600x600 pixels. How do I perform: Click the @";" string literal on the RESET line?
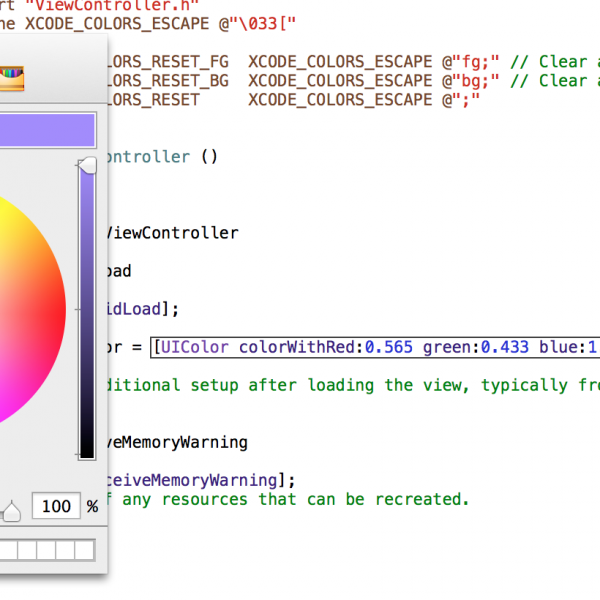(x=461, y=100)
